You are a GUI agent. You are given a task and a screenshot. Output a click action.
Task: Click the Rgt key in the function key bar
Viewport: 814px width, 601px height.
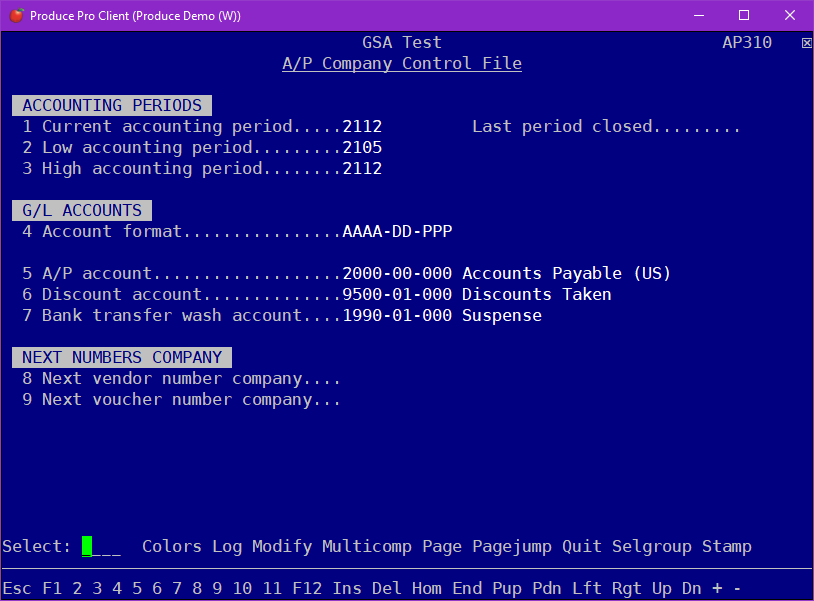[627, 589]
